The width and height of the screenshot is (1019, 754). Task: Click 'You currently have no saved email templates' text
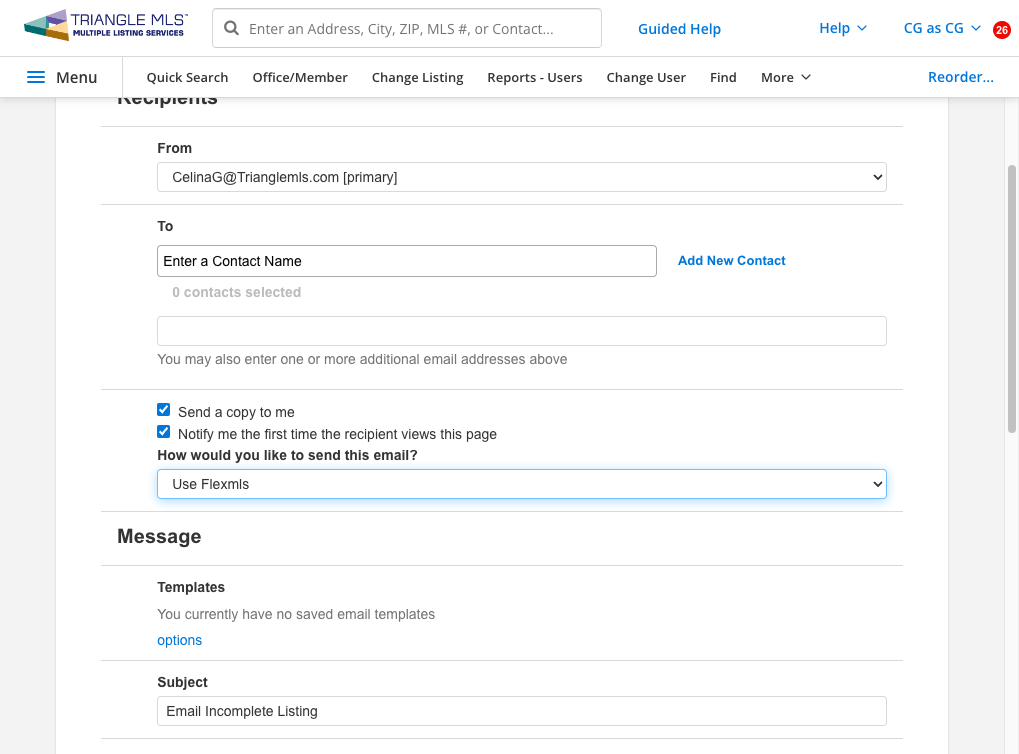tap(296, 614)
